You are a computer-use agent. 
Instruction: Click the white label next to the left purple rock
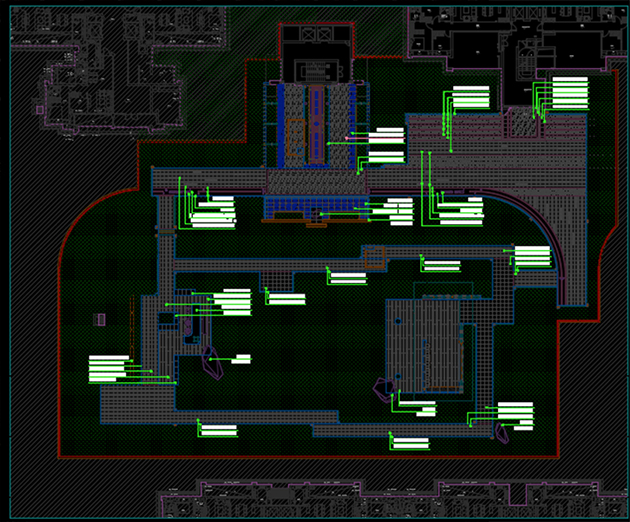(242, 357)
